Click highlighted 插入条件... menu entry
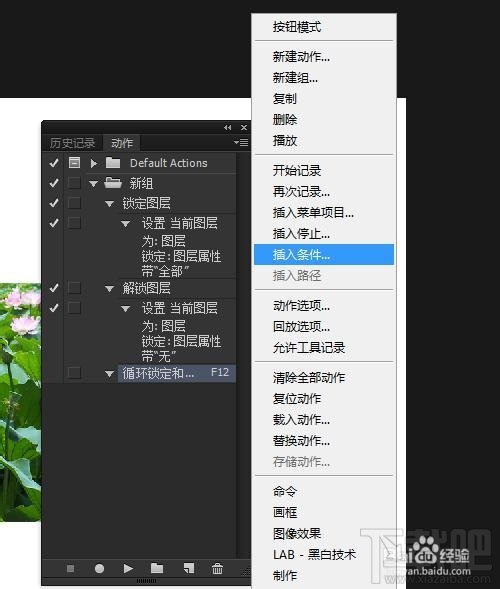The width and height of the screenshot is (500, 589). pos(324,255)
